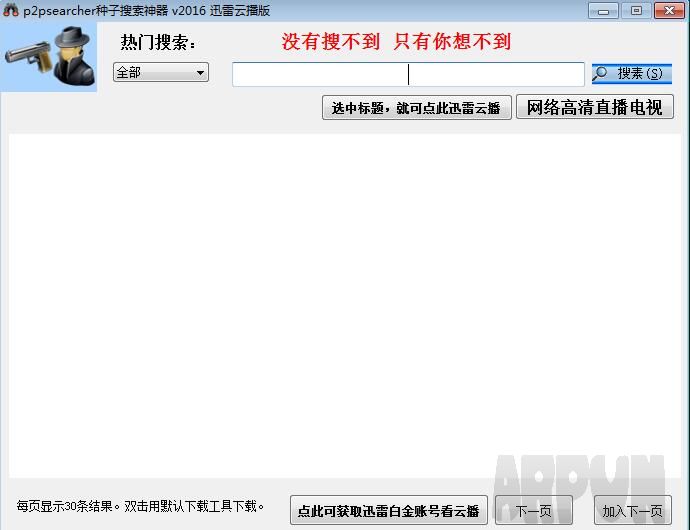The image size is (690, 530).
Task: Click the binoculars app icon in title bar
Action: (x=11, y=11)
